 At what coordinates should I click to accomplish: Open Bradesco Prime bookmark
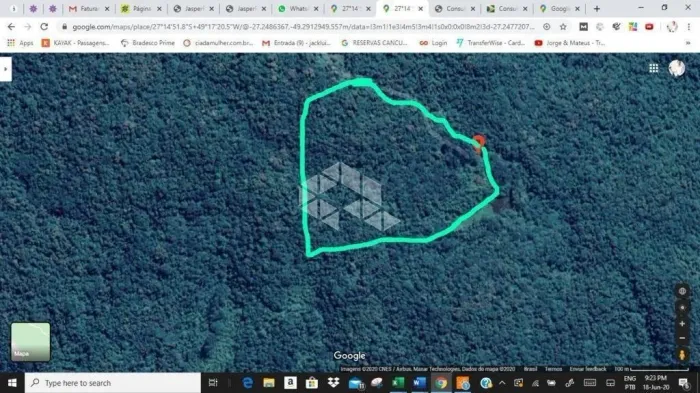click(148, 43)
